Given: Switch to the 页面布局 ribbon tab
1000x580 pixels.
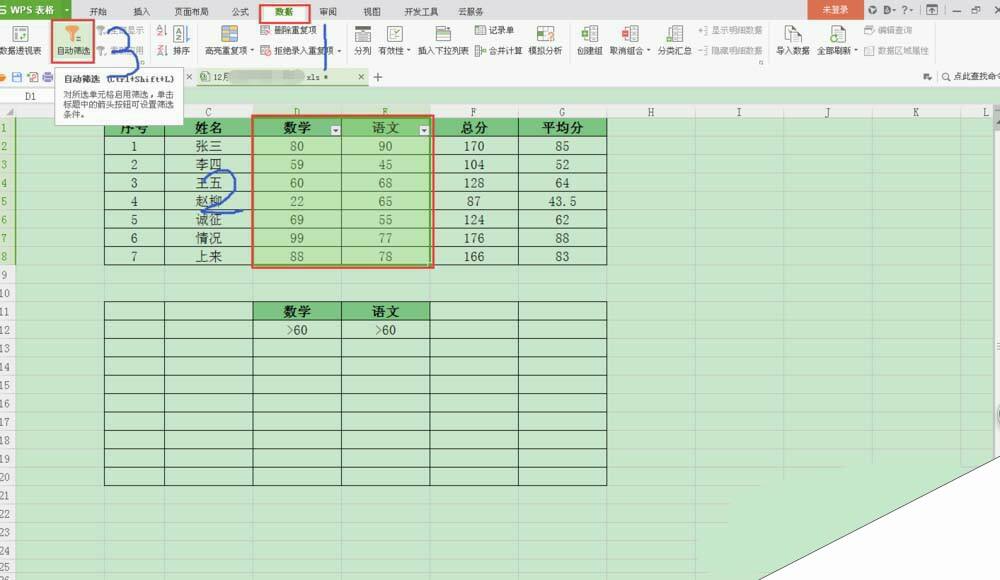Looking at the screenshot, I should point(191,11).
